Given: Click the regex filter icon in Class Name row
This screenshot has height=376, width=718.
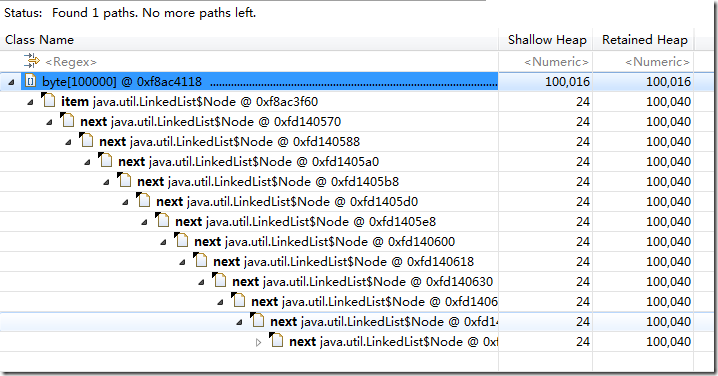Looking at the screenshot, I should (x=32, y=61).
